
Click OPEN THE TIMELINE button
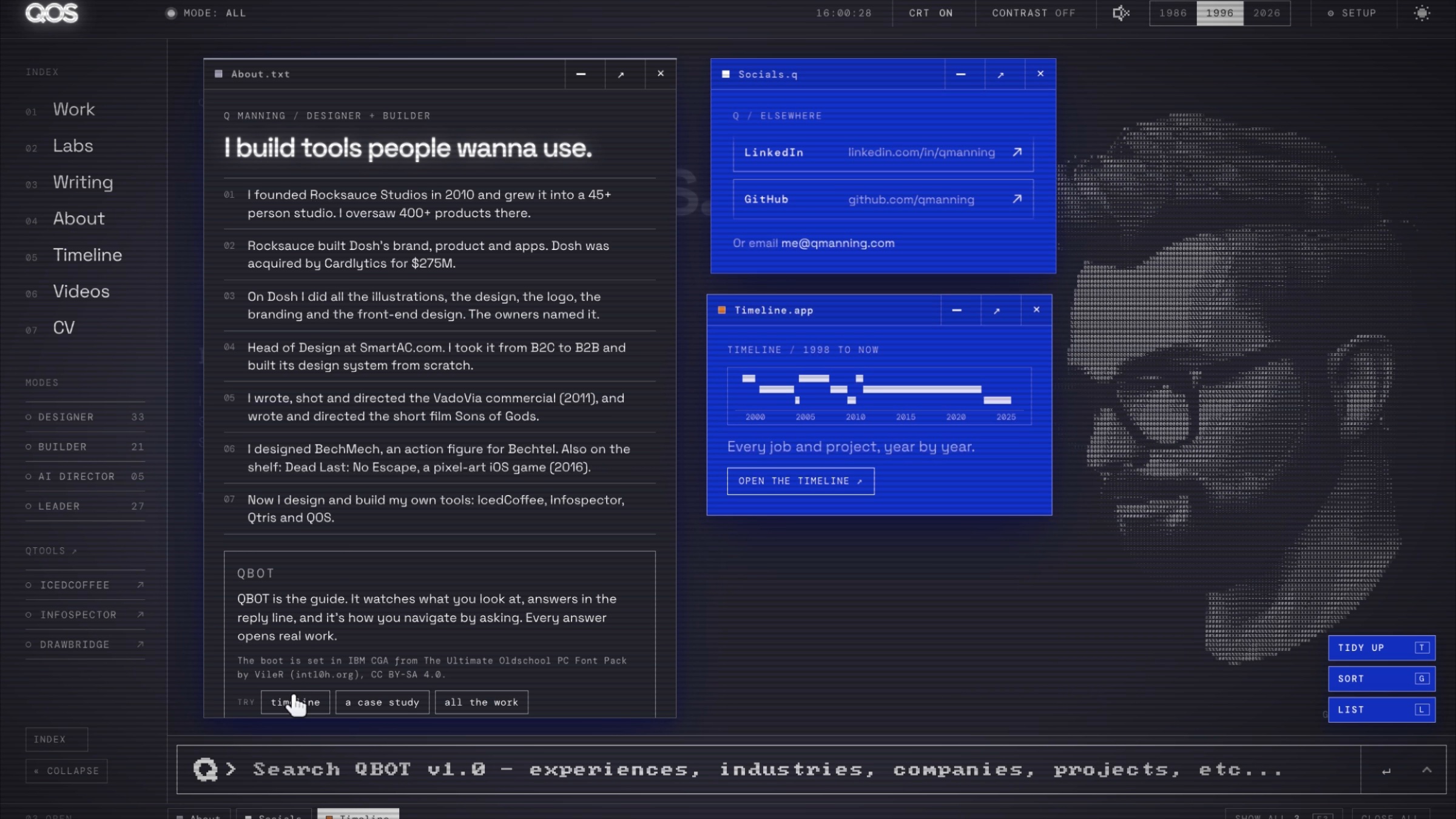tap(801, 481)
